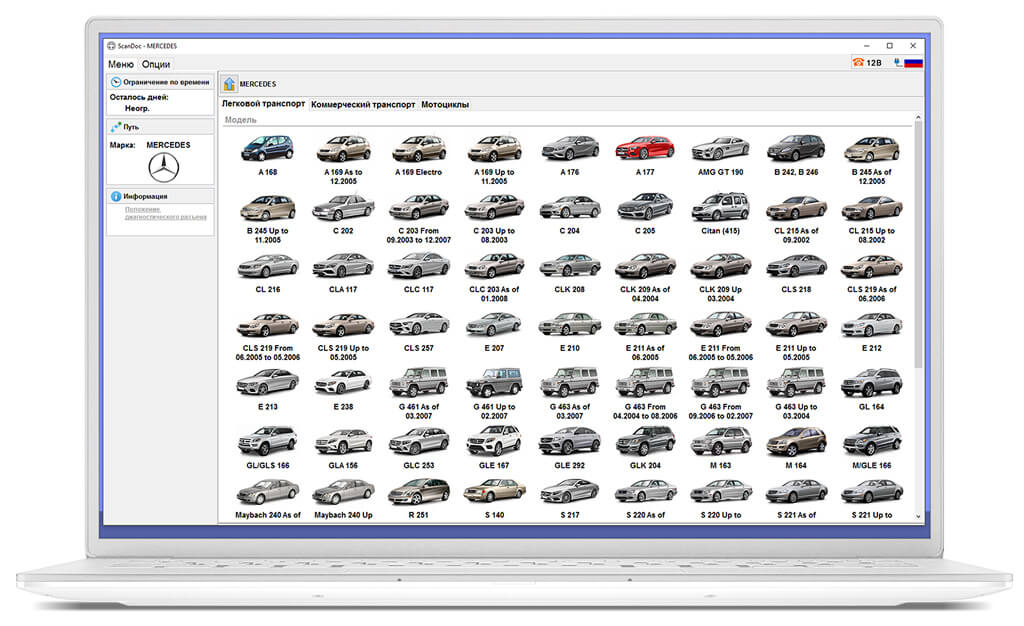
Task: Click the Russian flag language icon
Action: 913,63
